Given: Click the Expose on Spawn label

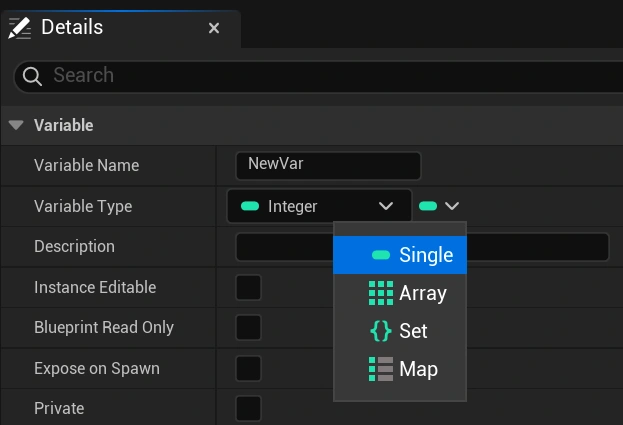Looking at the screenshot, I should click(97, 369).
